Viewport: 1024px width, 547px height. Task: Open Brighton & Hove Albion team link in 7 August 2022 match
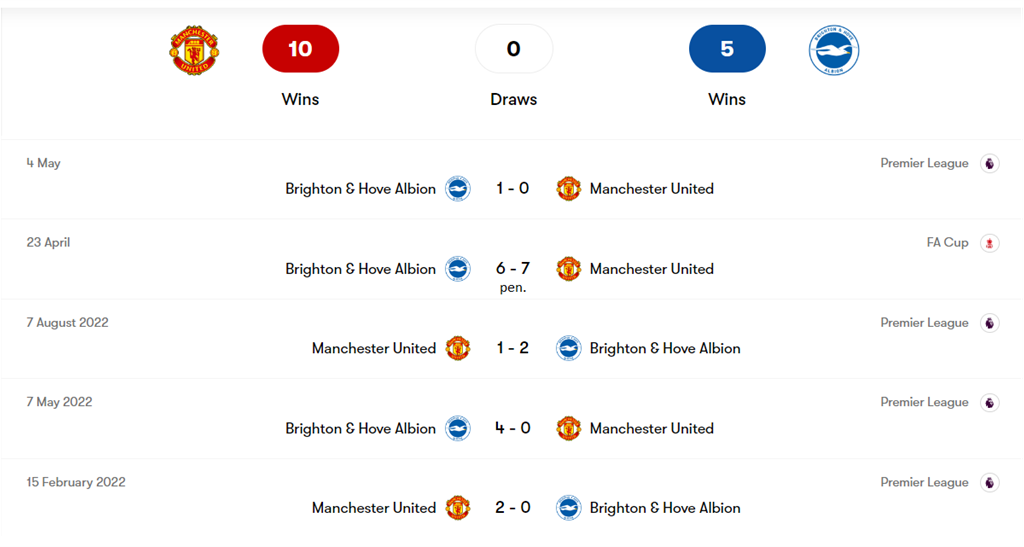[x=665, y=349]
